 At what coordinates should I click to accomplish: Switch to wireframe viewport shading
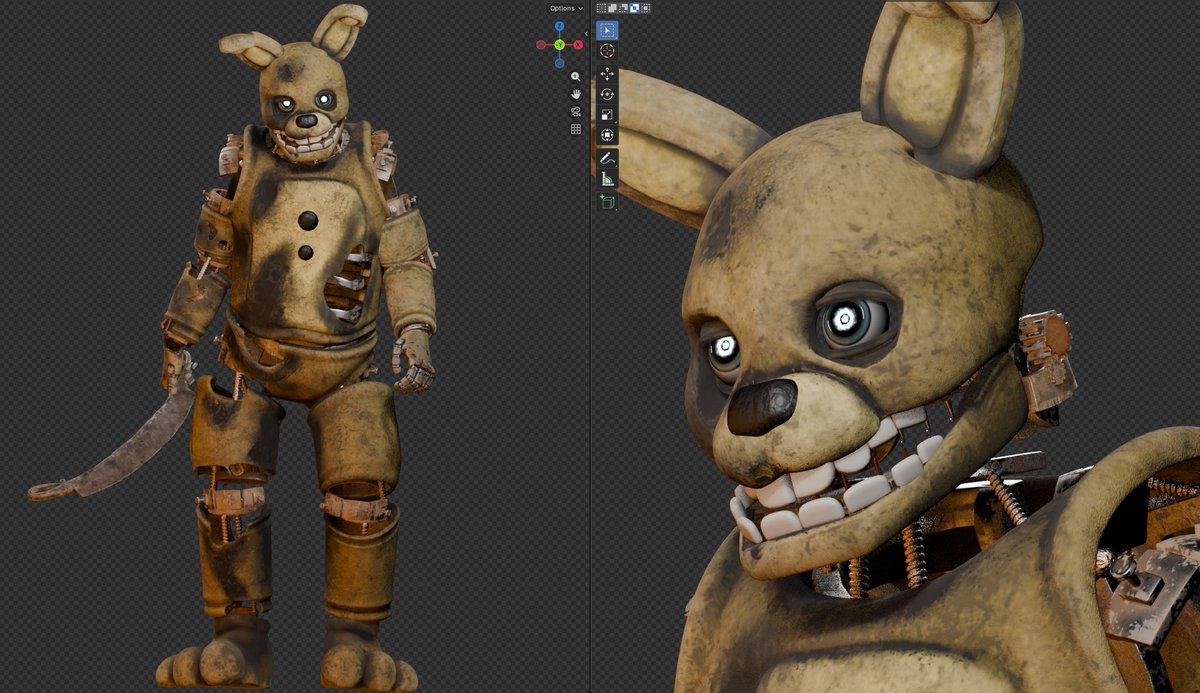click(x=600, y=8)
